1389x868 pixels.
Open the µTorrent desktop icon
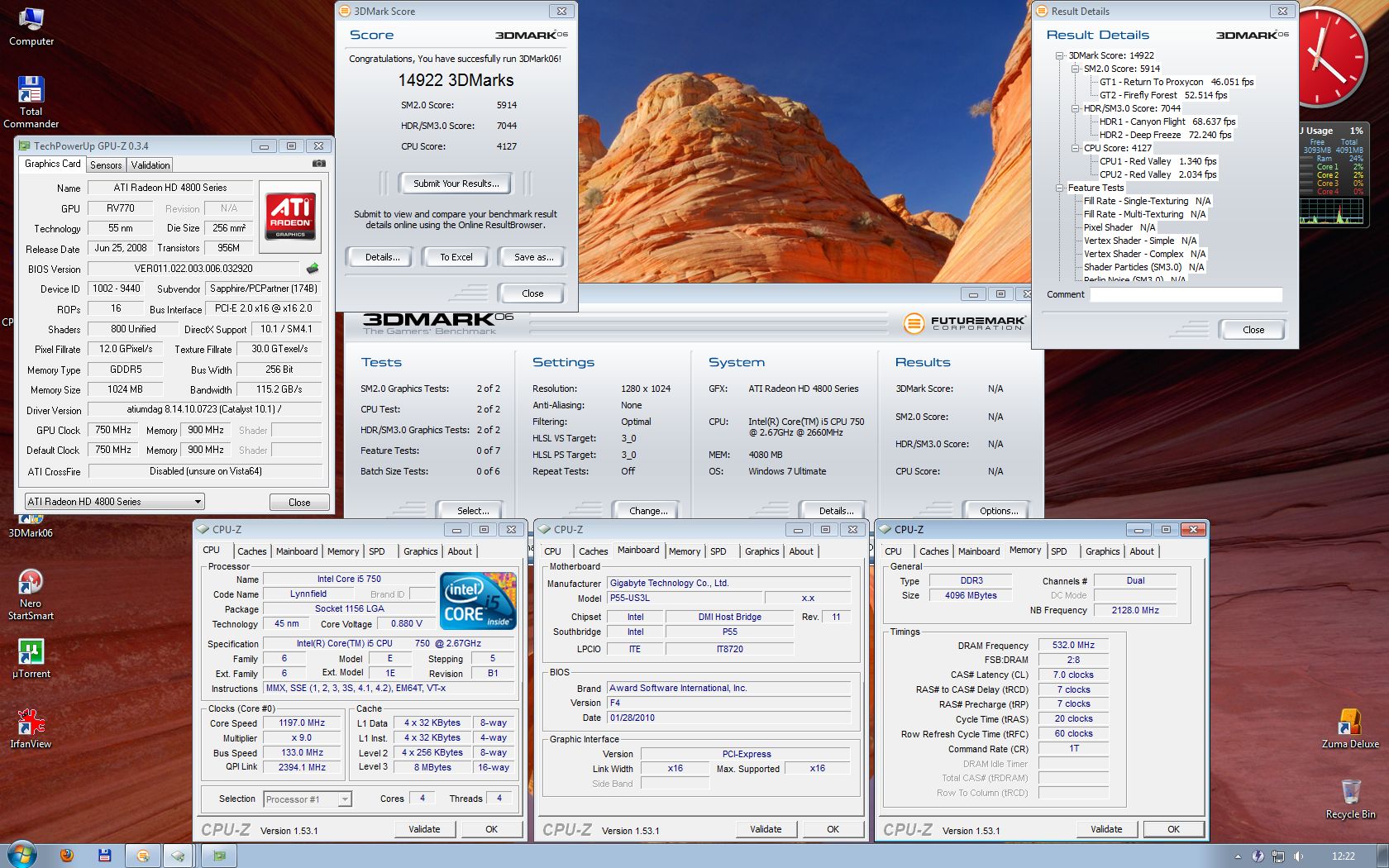click(31, 652)
